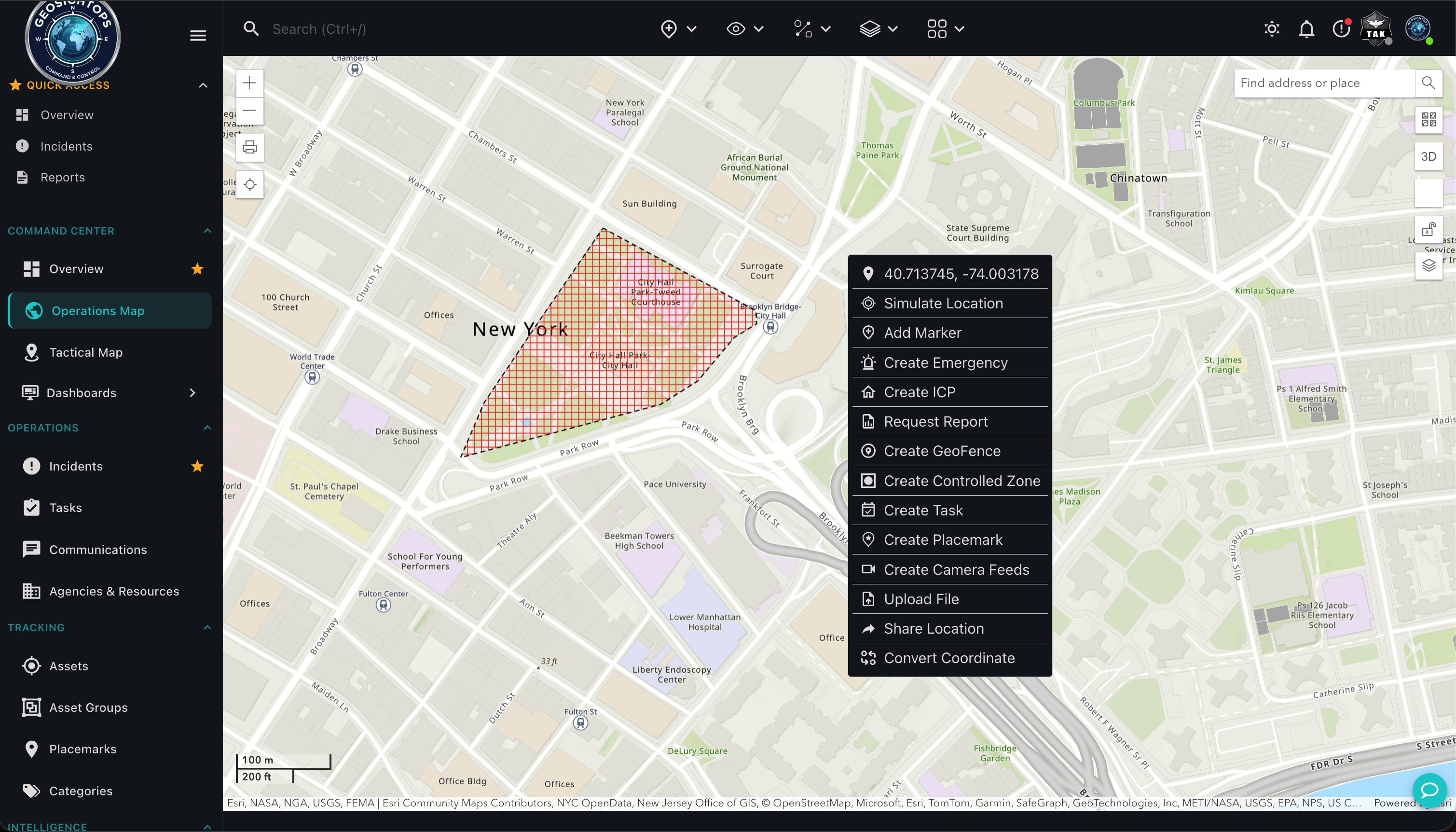Click the map print icon

tap(249, 148)
